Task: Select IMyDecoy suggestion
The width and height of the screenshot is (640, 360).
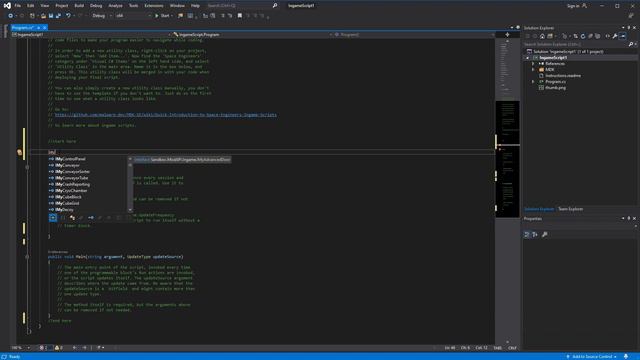Action: pyautogui.click(x=64, y=209)
